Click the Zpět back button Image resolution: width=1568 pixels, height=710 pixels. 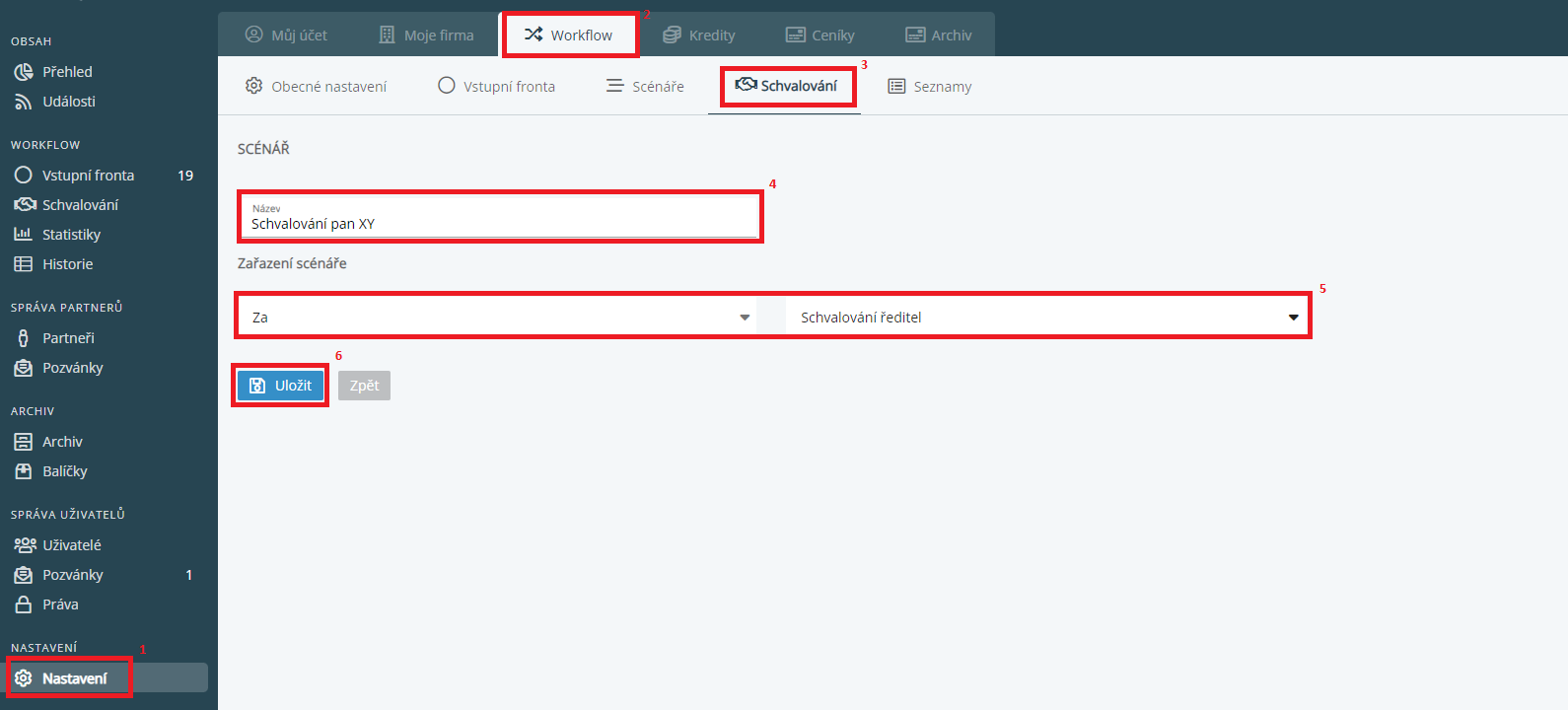tap(364, 386)
